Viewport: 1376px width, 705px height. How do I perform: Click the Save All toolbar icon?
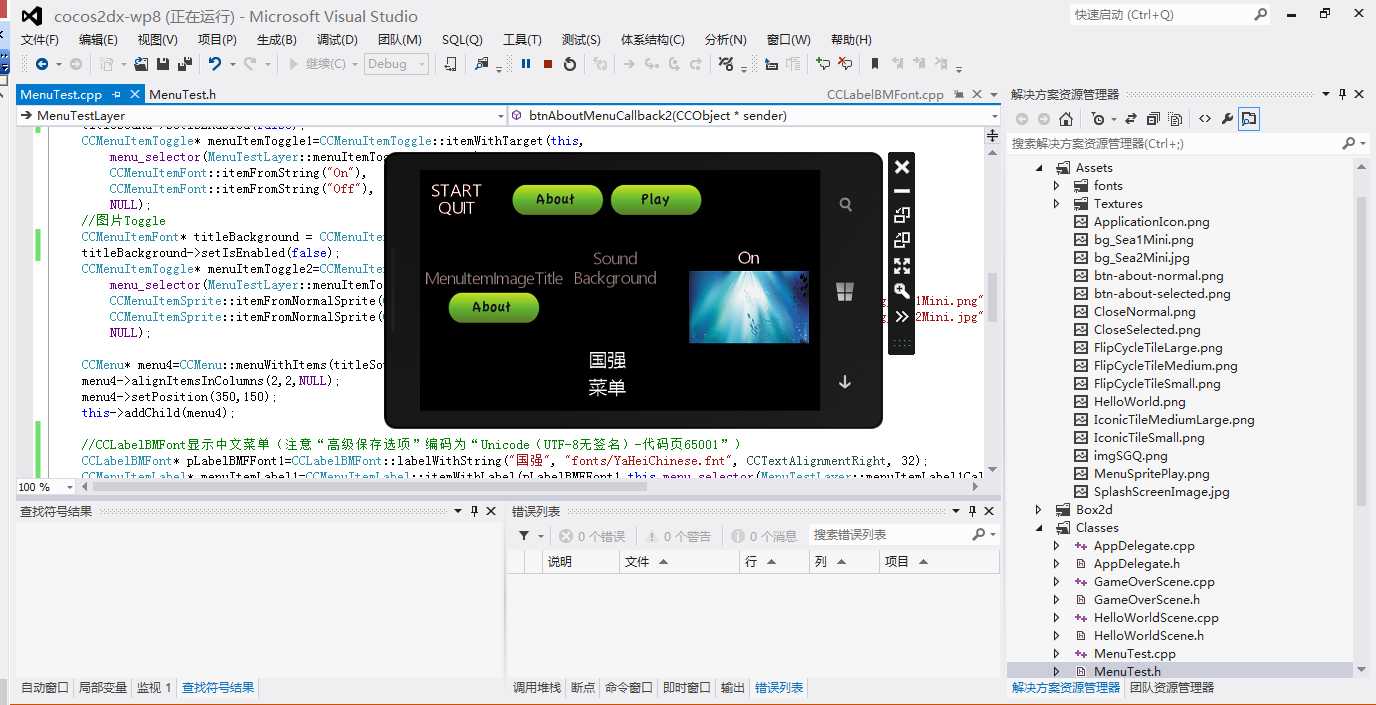tap(185, 64)
